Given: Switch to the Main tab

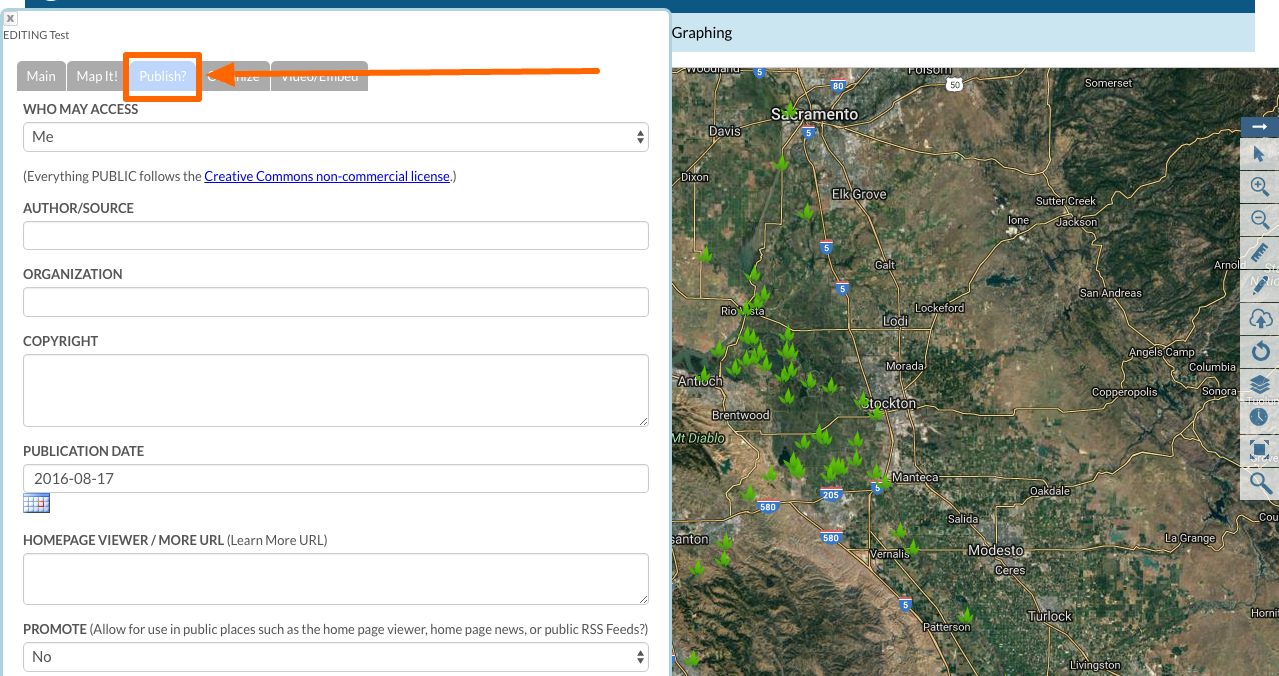Looking at the screenshot, I should (41, 77).
